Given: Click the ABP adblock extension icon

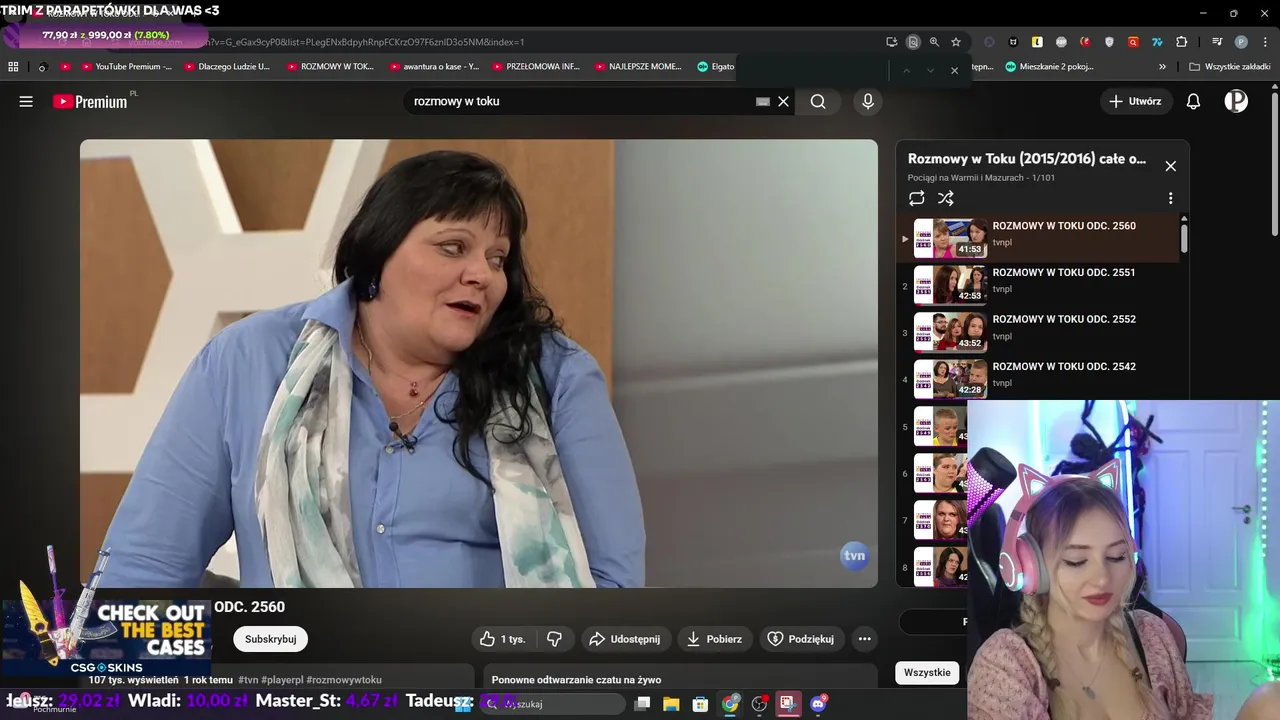Looking at the screenshot, I should point(1061,42).
